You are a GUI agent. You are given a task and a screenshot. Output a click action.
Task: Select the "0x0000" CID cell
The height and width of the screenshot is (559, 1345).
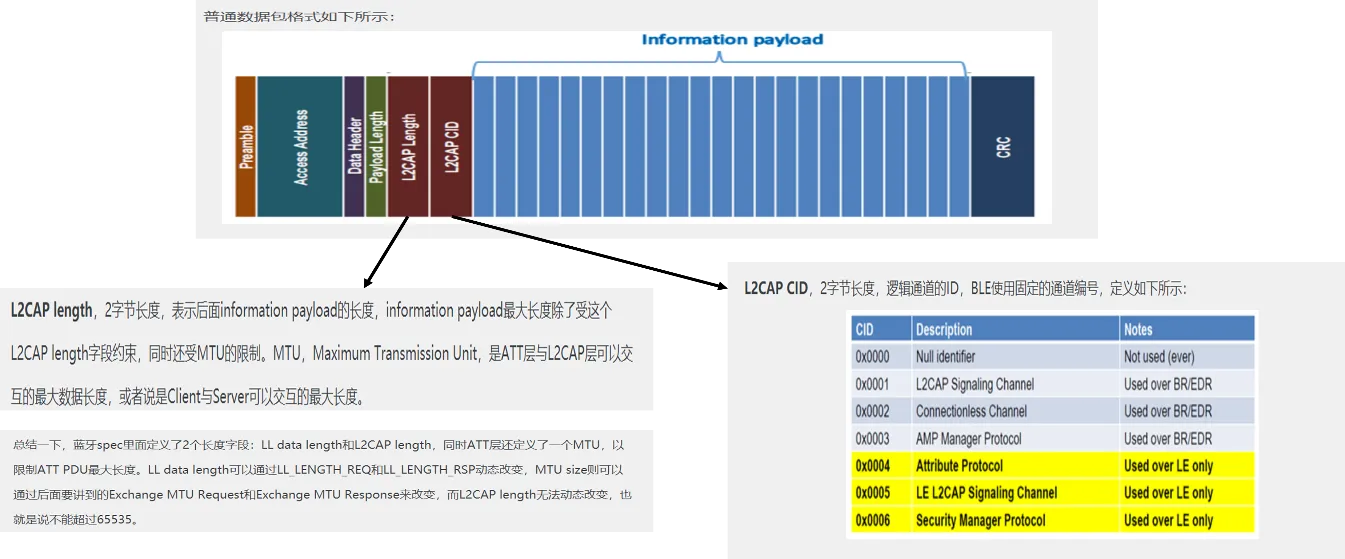pos(880,356)
